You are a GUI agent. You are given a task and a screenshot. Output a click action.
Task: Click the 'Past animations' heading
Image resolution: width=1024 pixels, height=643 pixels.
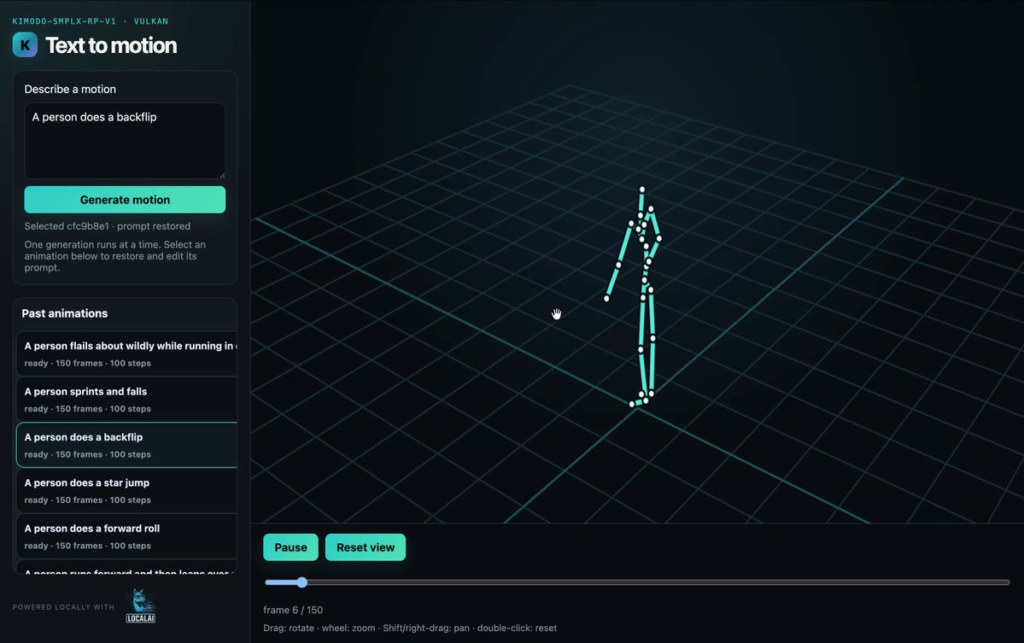[65, 313]
